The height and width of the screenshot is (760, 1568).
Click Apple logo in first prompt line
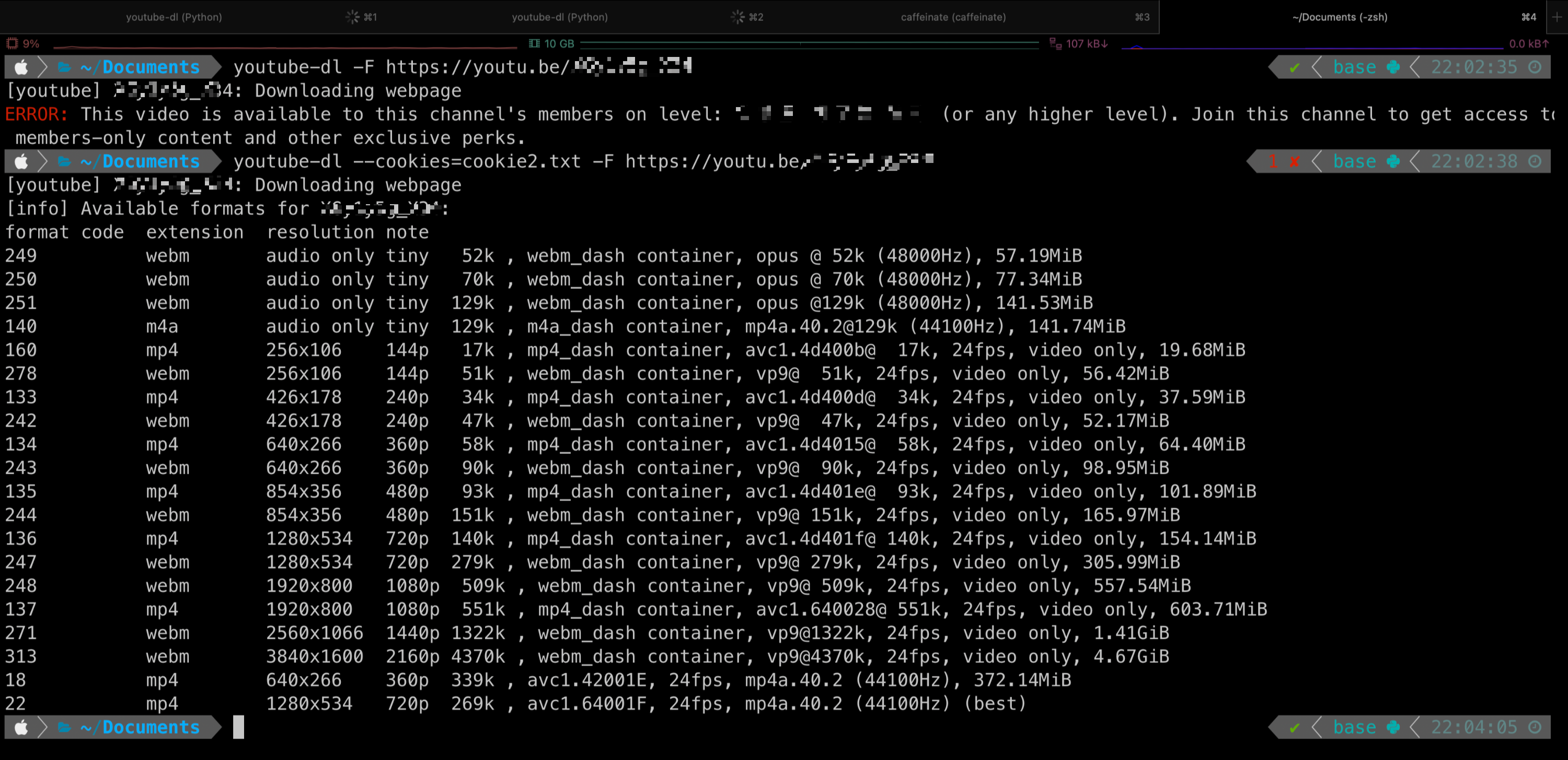click(21, 67)
